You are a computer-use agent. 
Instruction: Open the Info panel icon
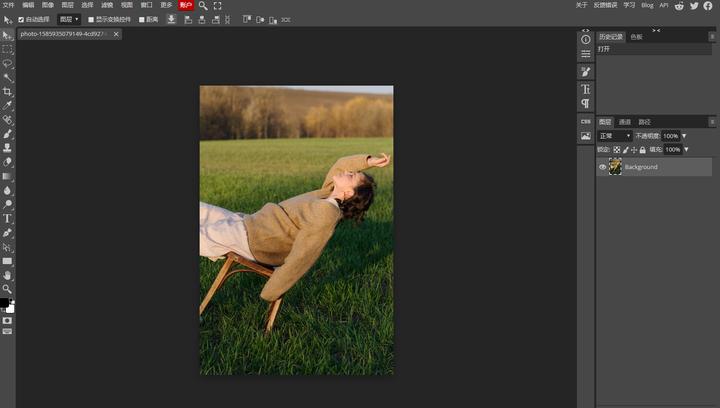585,37
